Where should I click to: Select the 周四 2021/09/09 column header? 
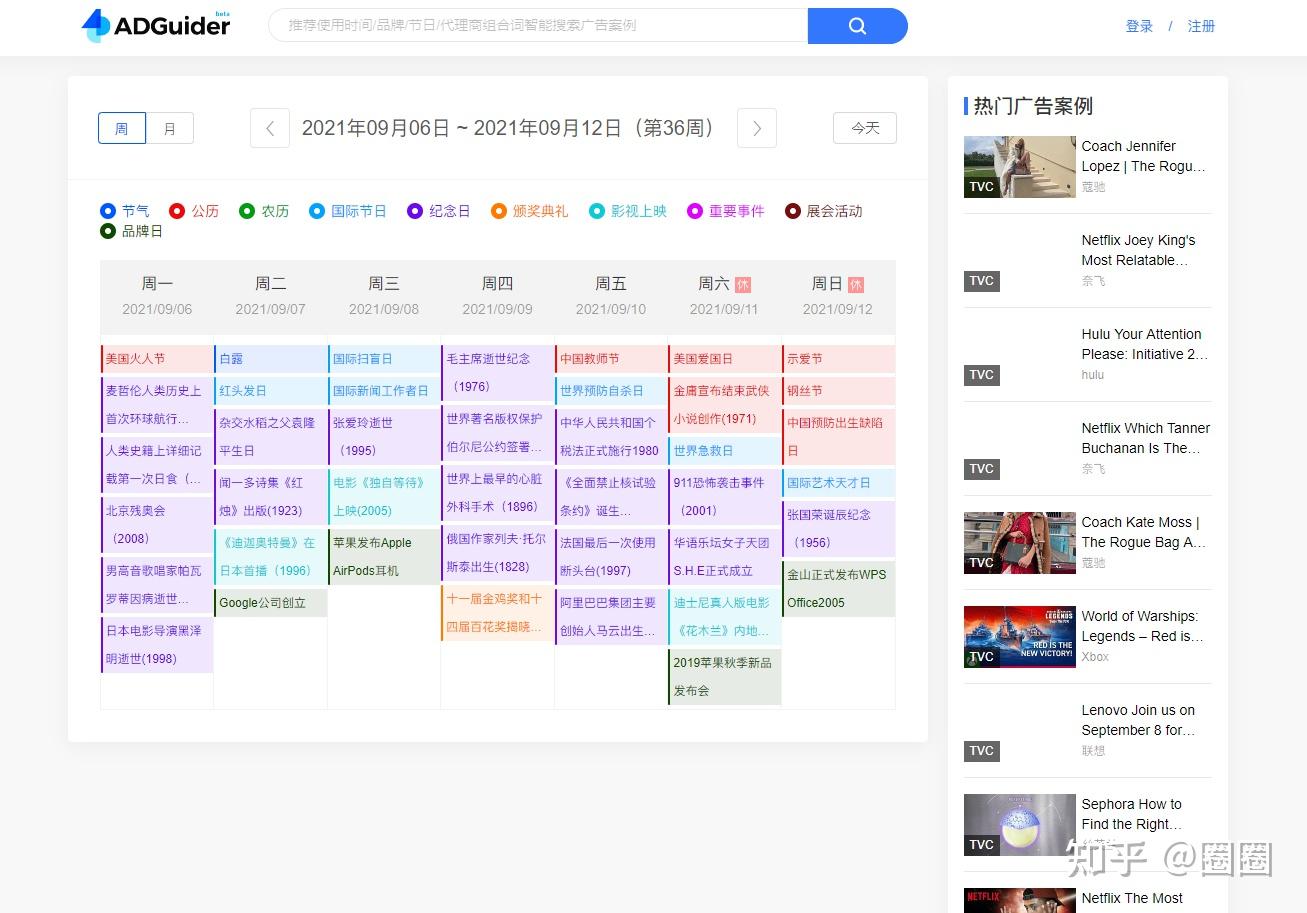coord(497,296)
